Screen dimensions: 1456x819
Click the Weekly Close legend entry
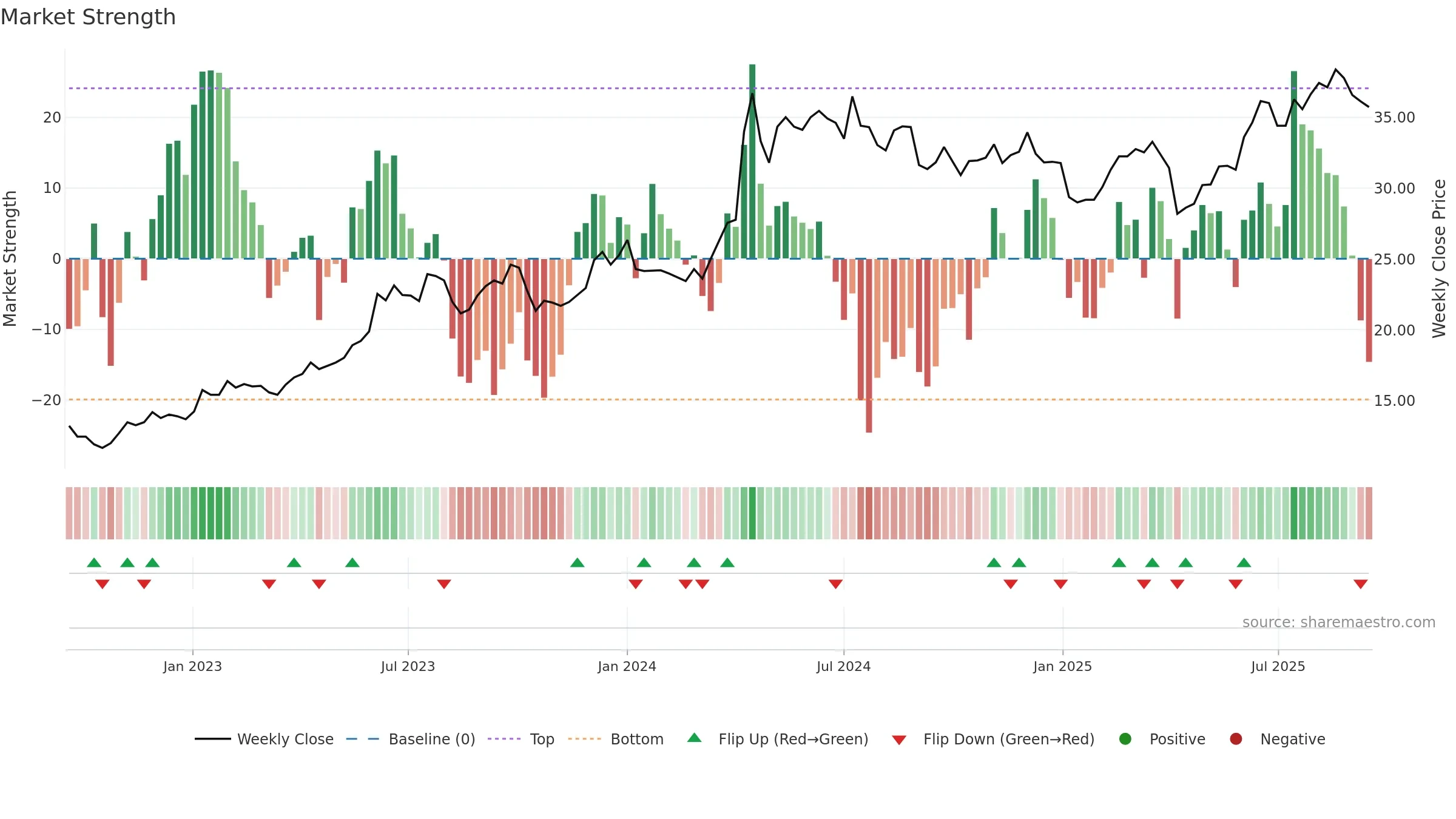264,739
